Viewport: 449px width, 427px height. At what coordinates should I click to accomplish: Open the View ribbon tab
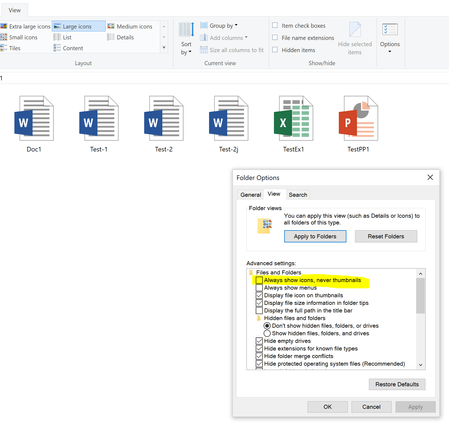[x=14, y=10]
